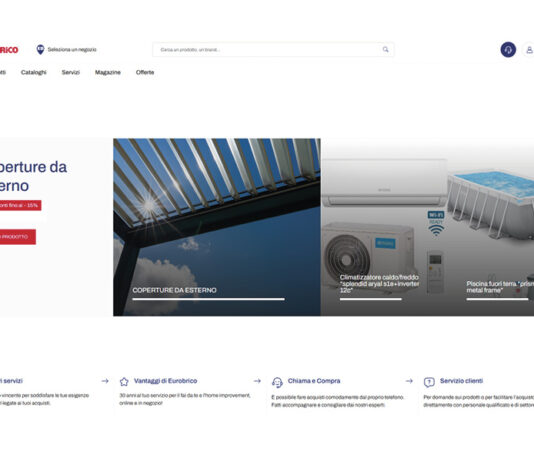Open the 'Servizio clienti' link
This screenshot has height=462, width=534.
[x=461, y=381]
